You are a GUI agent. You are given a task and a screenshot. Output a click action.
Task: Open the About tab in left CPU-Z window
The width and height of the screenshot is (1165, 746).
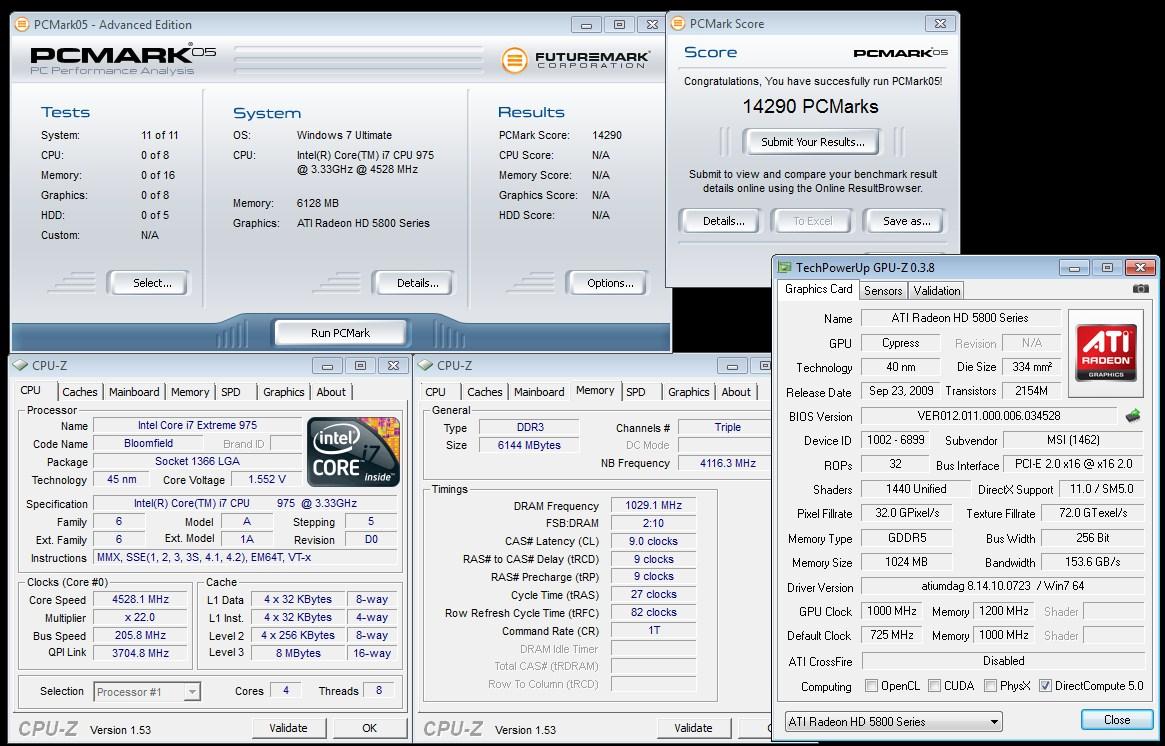pos(331,392)
